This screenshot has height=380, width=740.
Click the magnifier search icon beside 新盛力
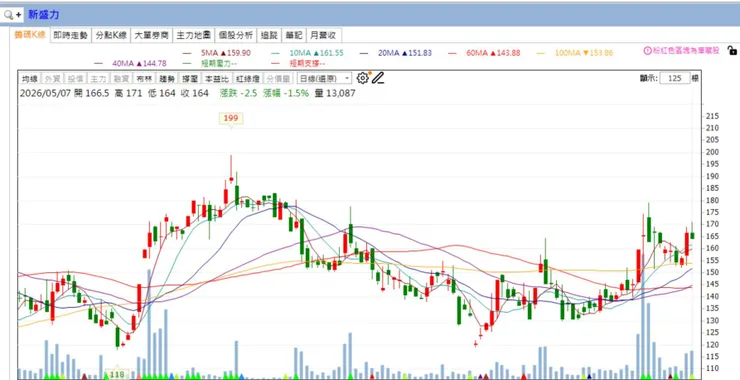[x=8, y=15]
